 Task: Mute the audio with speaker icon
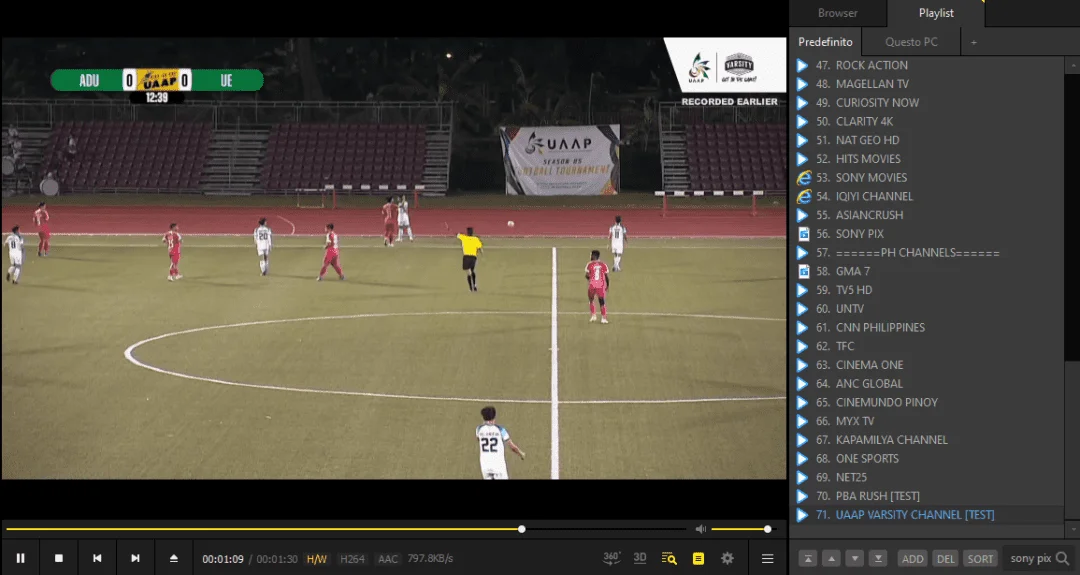point(700,529)
